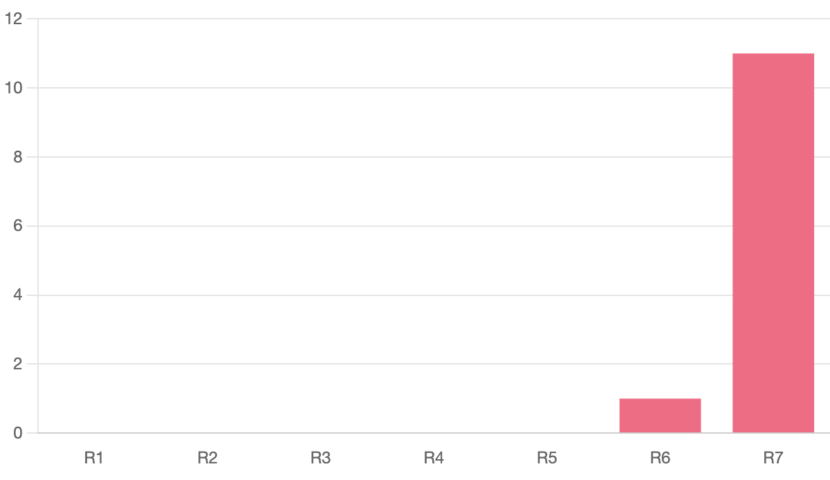Image resolution: width=830 pixels, height=480 pixels.
Task: Click the R4 category label
Action: click(x=433, y=458)
